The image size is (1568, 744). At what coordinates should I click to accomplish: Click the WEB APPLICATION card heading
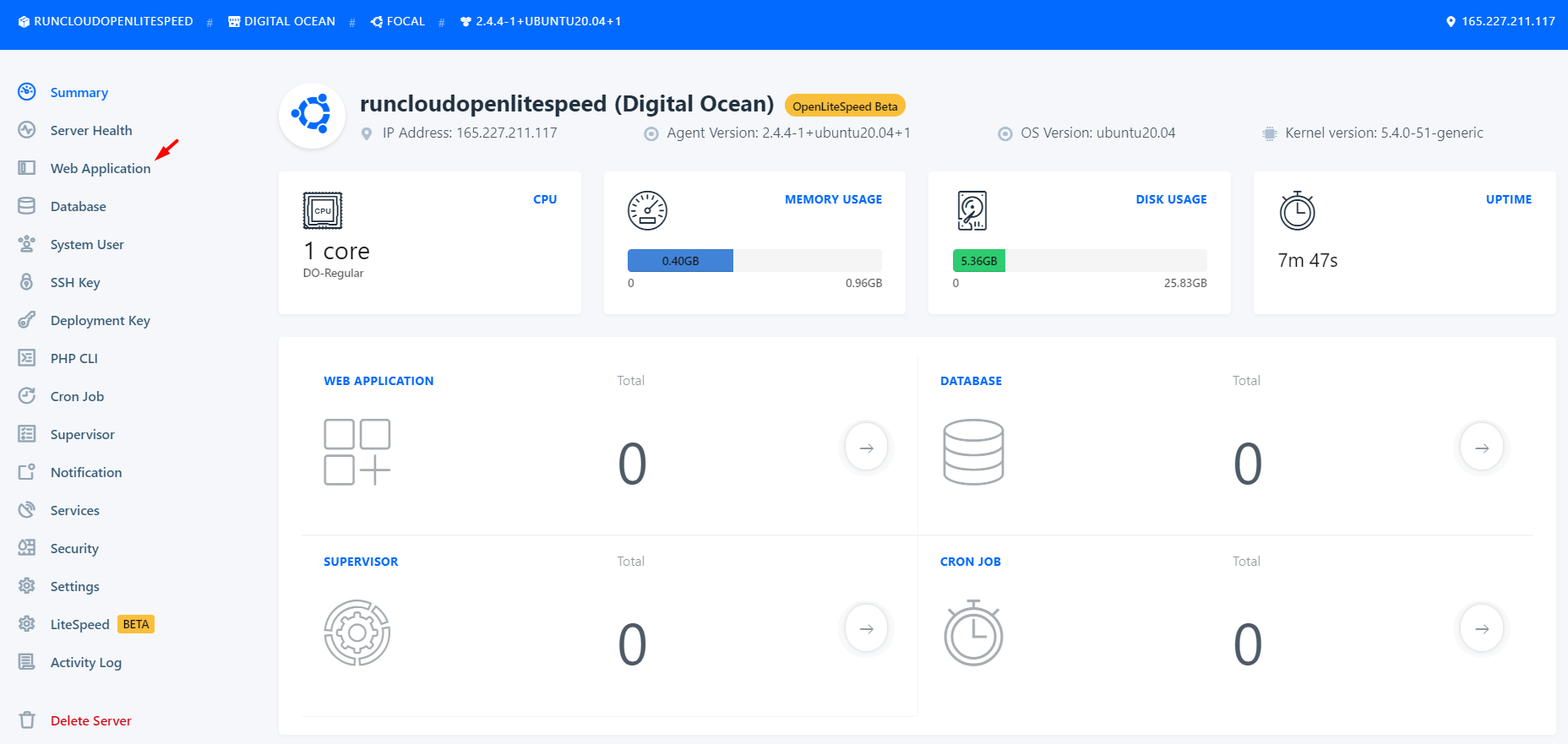coord(378,381)
